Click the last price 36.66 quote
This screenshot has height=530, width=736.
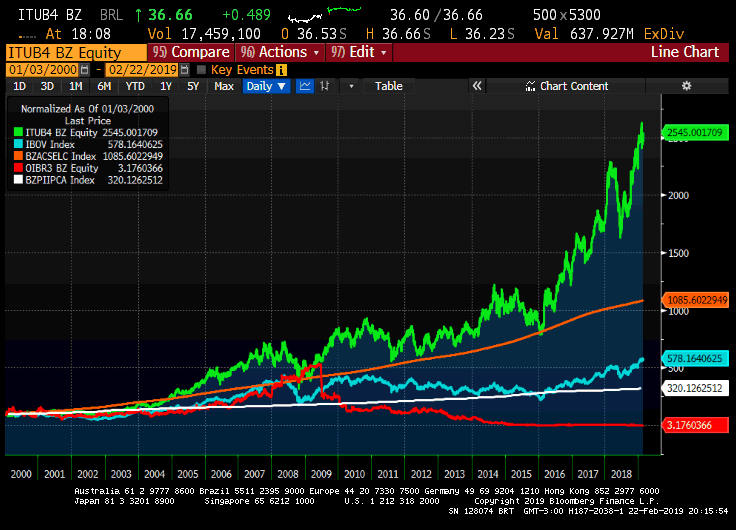[x=170, y=15]
